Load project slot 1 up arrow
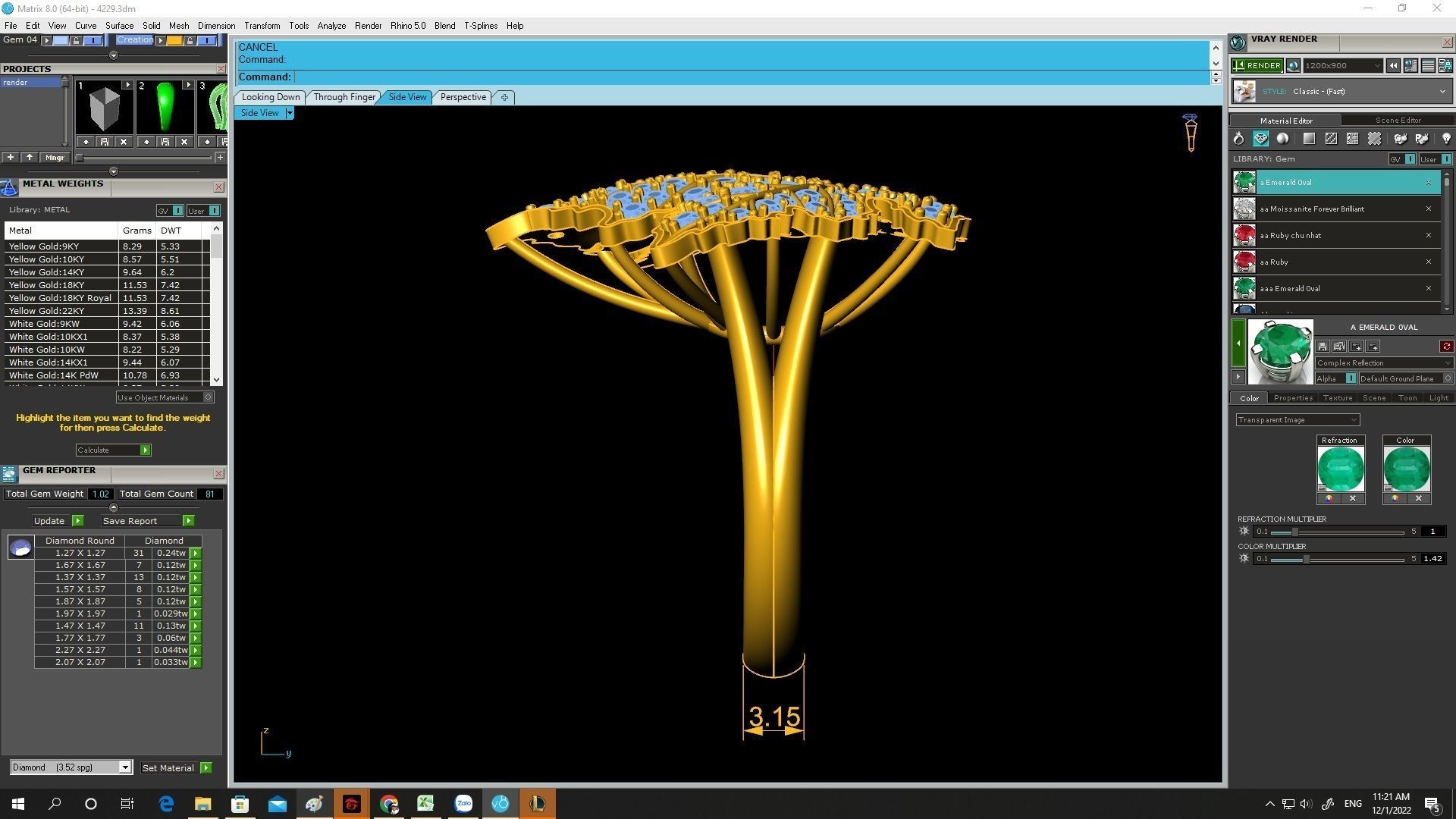The height and width of the screenshot is (819, 1456). (86, 142)
